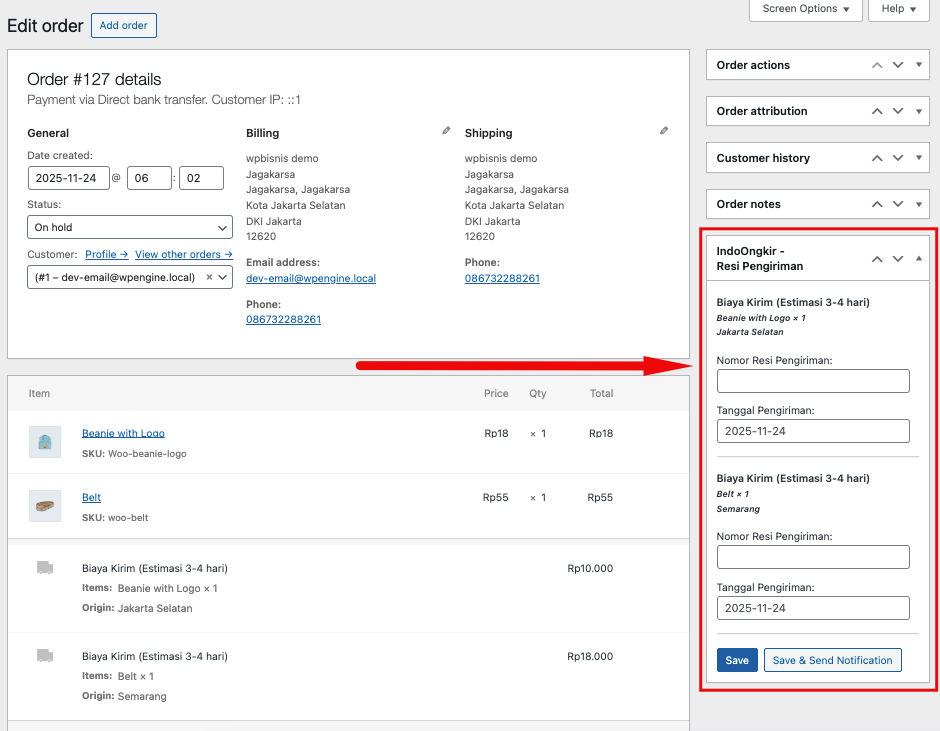Click the shipping address pencil icon

[664, 131]
